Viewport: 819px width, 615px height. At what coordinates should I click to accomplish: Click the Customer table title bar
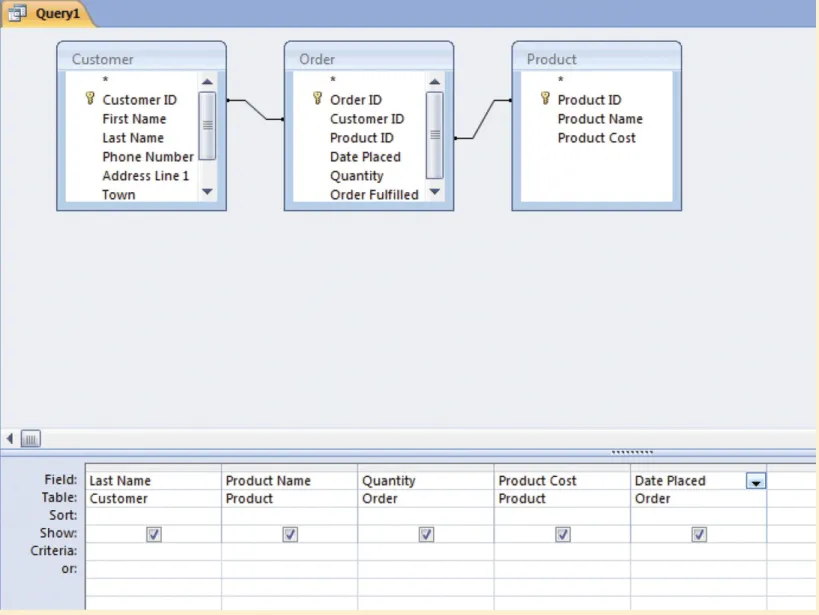point(142,58)
